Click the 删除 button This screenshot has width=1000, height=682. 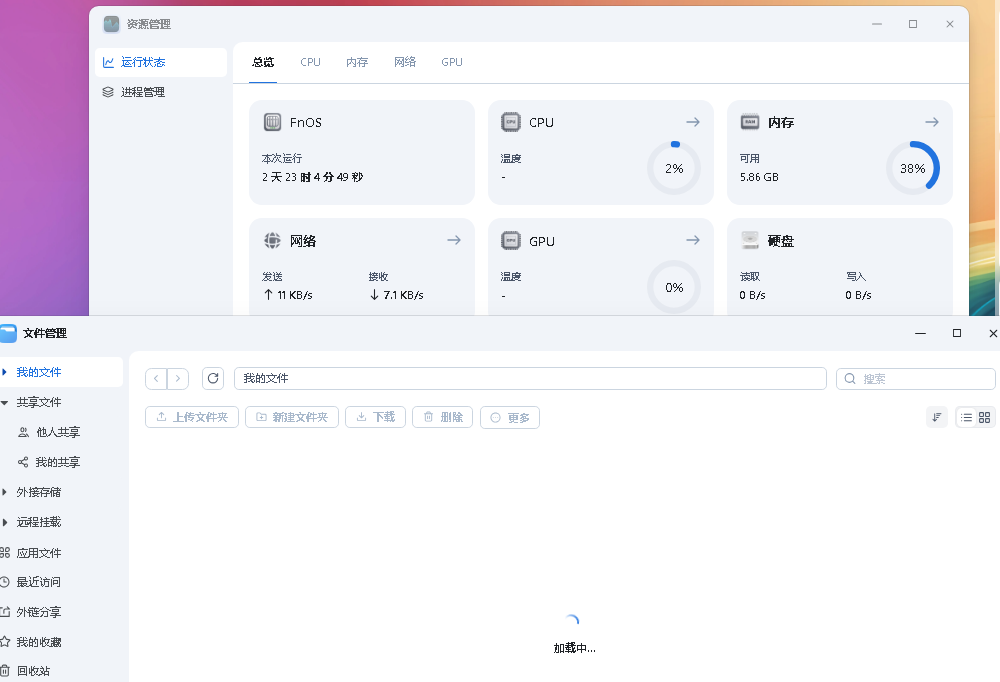tap(443, 417)
